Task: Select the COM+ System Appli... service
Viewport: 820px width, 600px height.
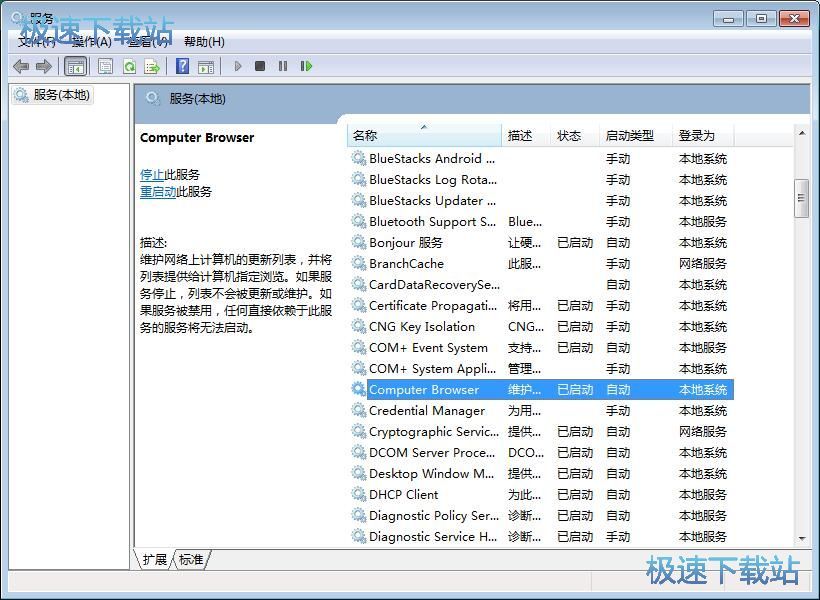Action: [432, 368]
